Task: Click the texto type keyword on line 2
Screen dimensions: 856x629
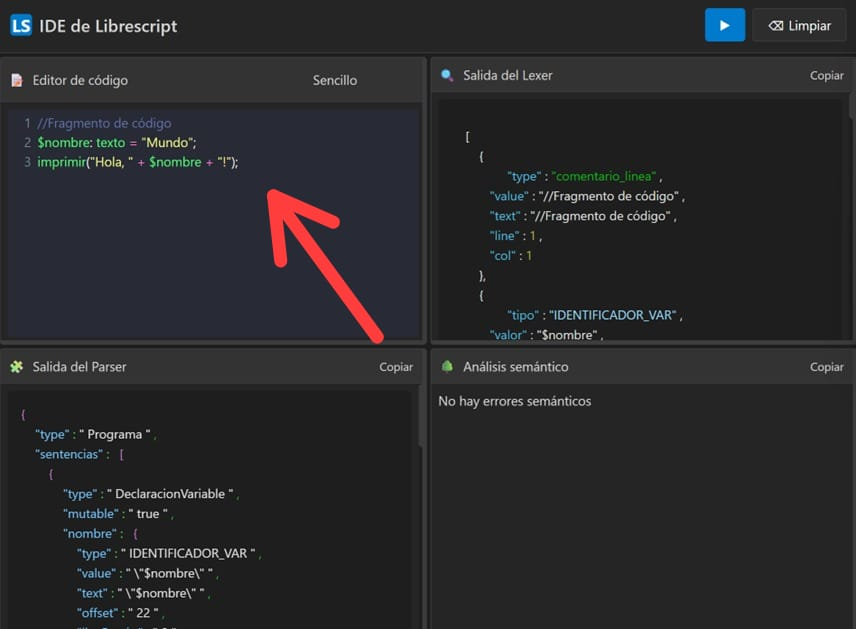Action: tap(111, 143)
